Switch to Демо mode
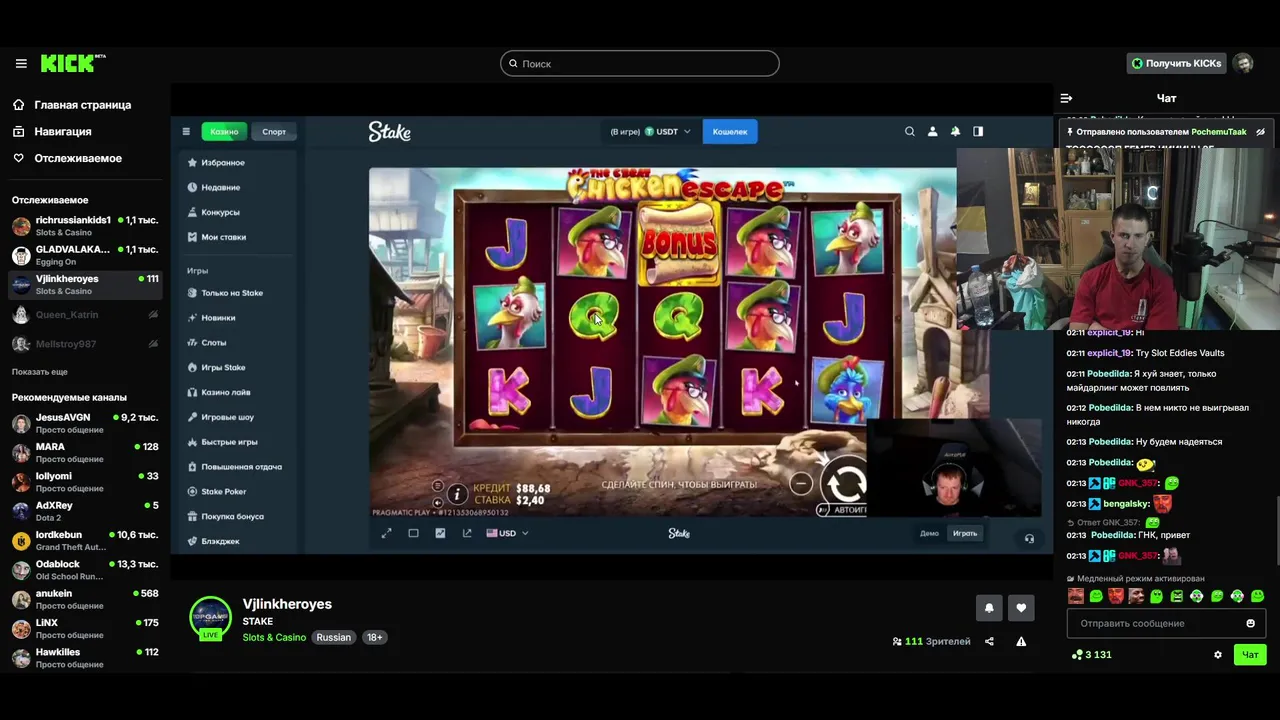Image resolution: width=1280 pixels, height=720 pixels. click(x=929, y=533)
